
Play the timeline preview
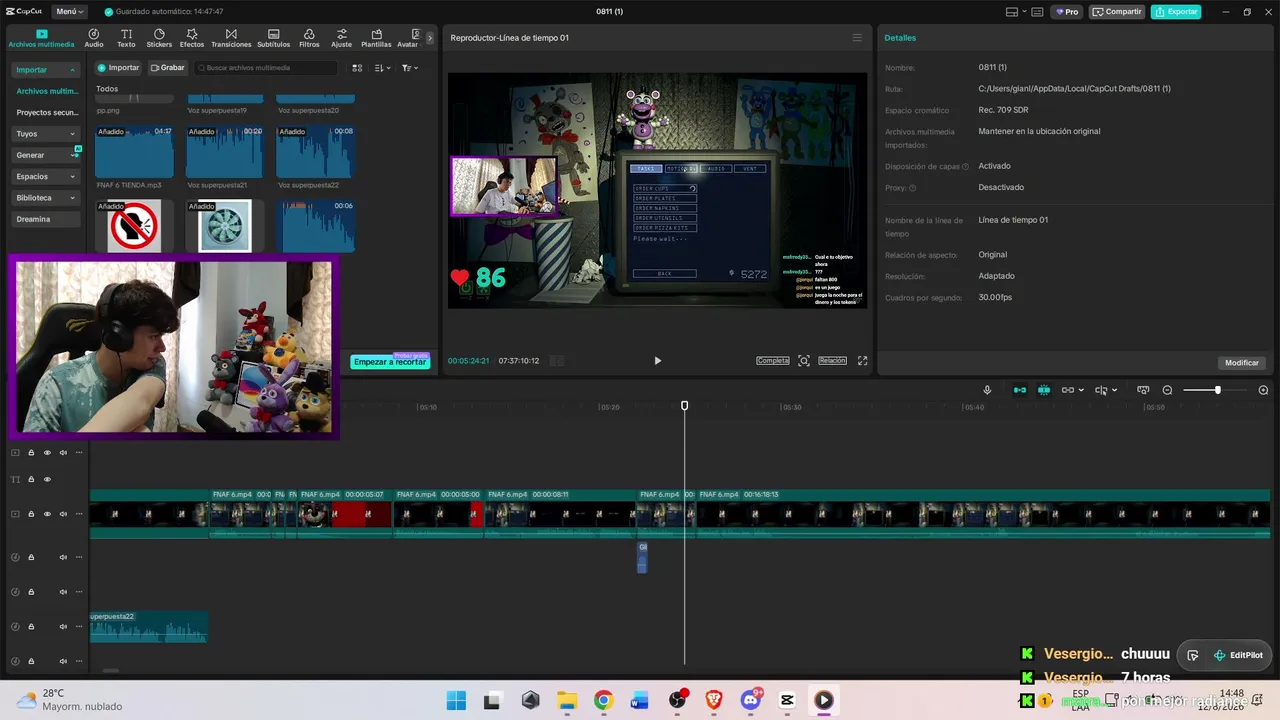[657, 361]
